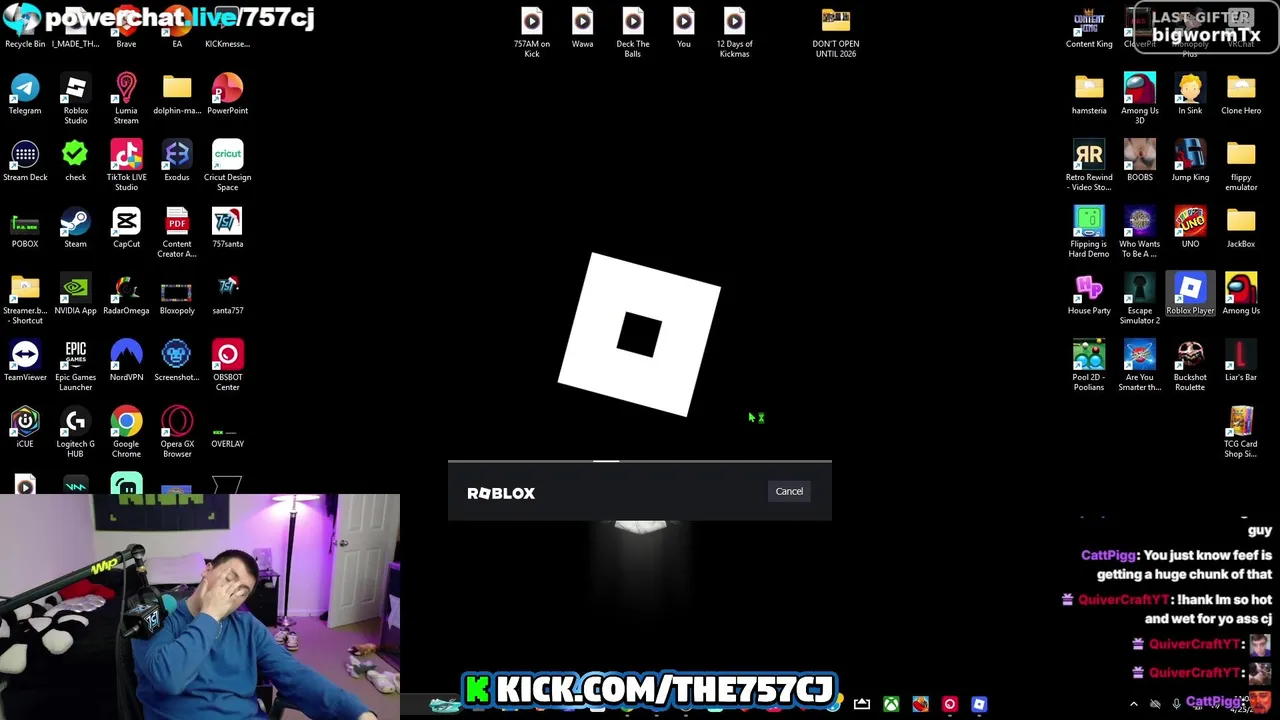Viewport: 1280px width, 720px height.
Task: Launch Steam from the desktop
Action: click(75, 227)
